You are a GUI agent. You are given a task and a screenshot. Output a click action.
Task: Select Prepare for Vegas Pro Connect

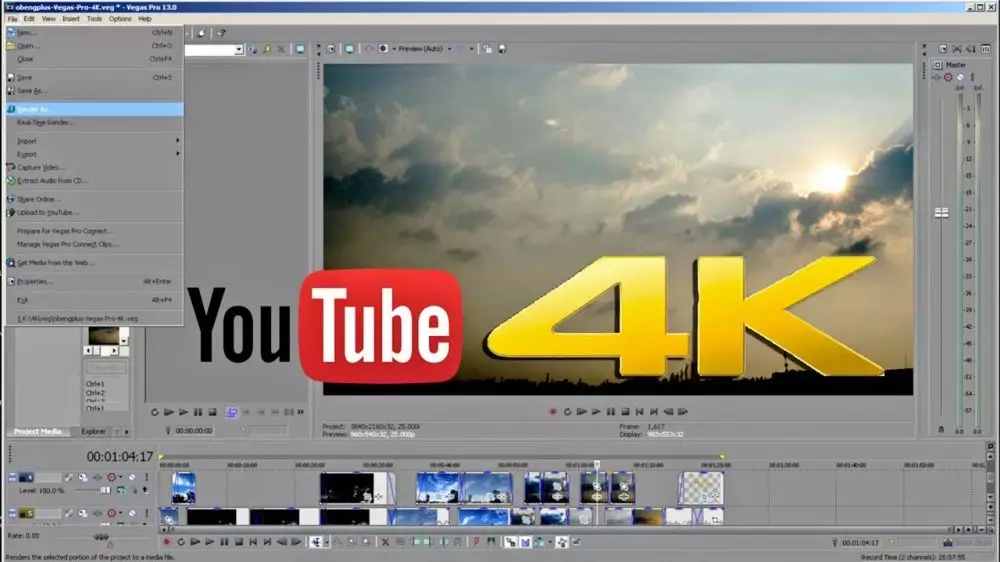(94, 231)
